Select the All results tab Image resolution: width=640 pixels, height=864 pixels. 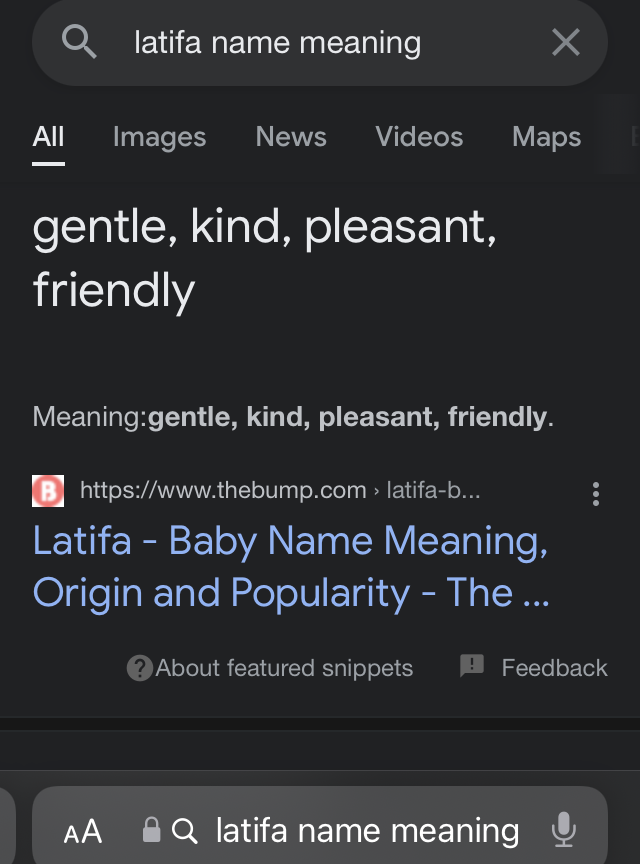coord(49,136)
